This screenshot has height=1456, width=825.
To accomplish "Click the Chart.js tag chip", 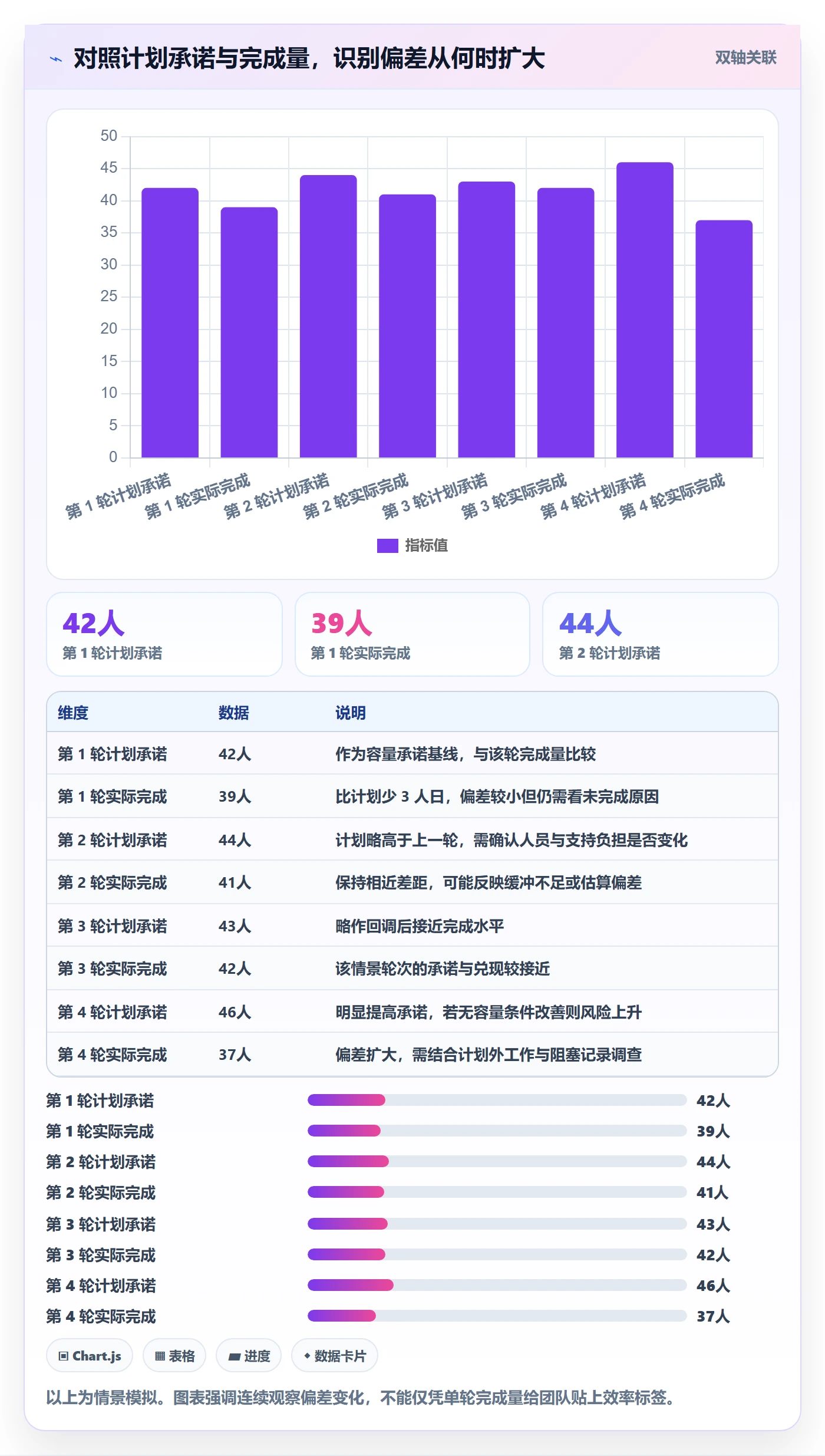I will click(x=90, y=1356).
